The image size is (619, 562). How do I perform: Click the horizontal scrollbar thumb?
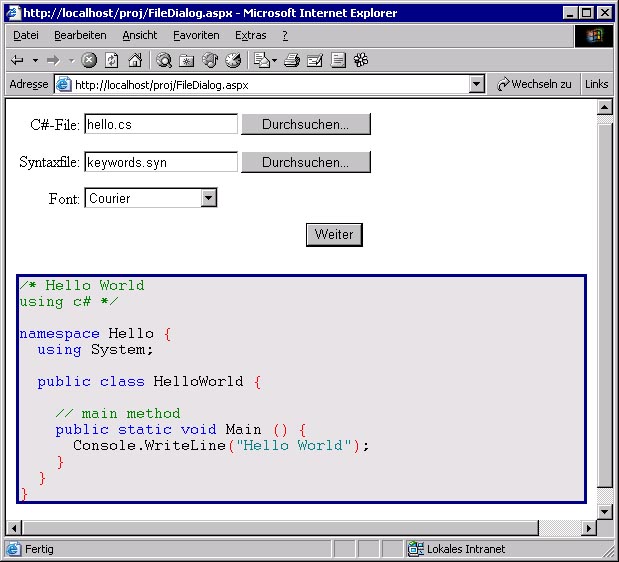click(x=281, y=528)
